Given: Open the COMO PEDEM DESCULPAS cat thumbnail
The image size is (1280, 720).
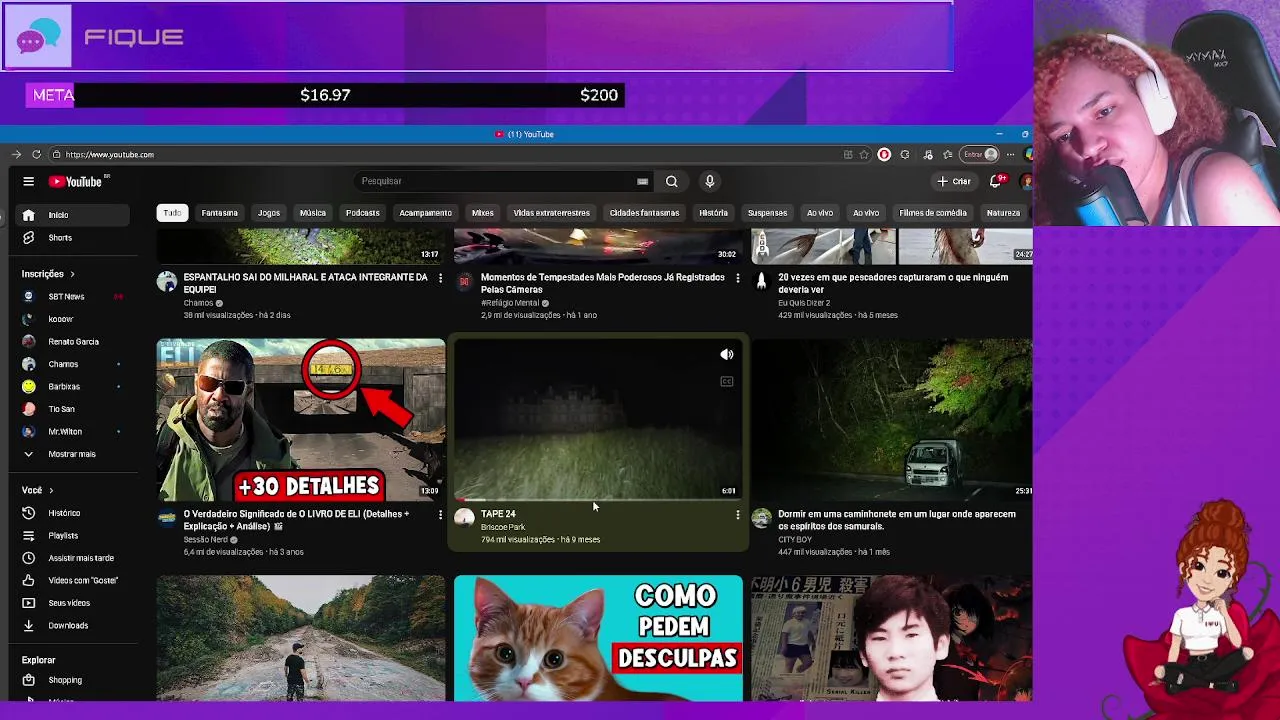Looking at the screenshot, I should click(598, 638).
